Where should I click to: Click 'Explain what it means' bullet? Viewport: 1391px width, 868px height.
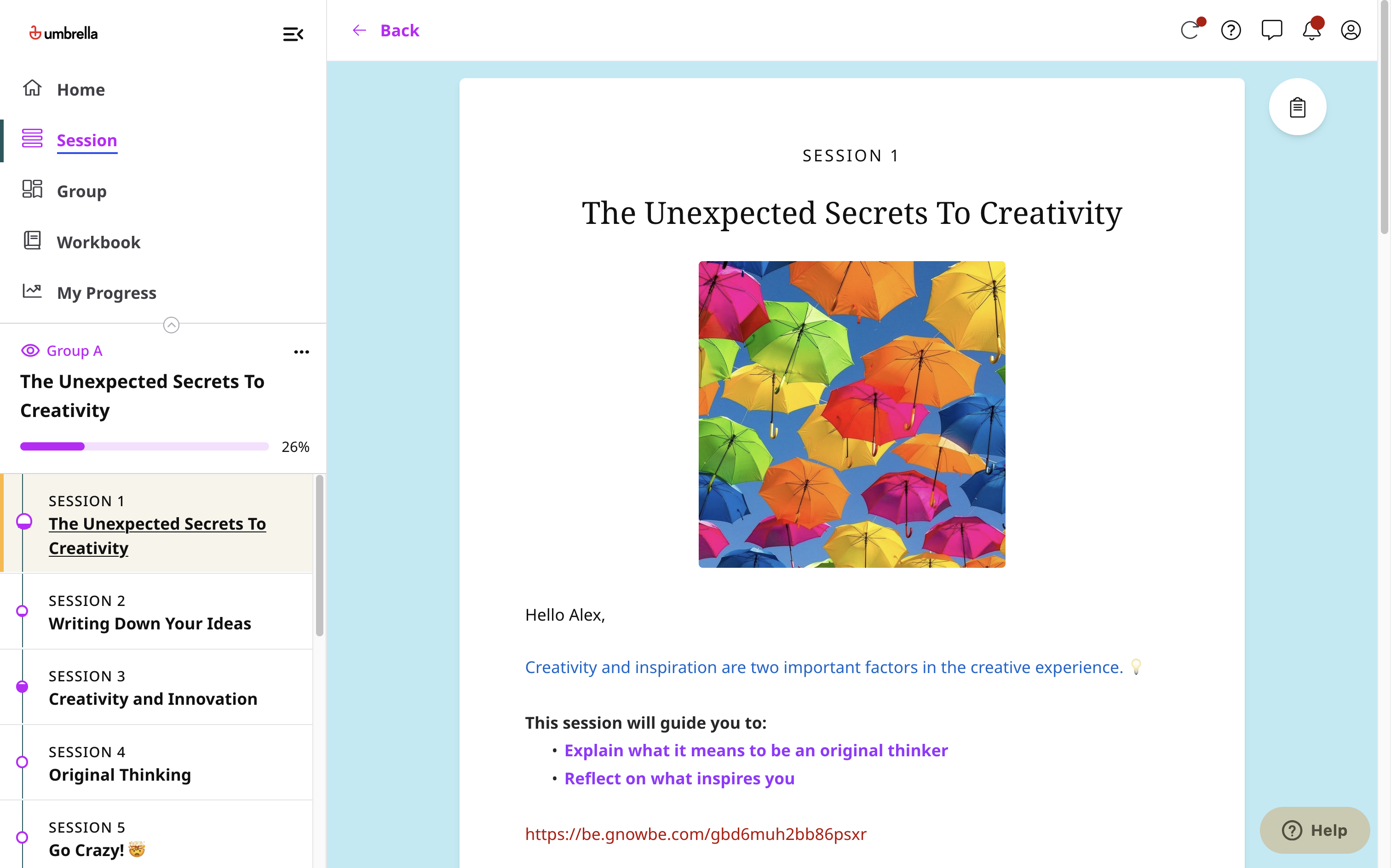(756, 751)
